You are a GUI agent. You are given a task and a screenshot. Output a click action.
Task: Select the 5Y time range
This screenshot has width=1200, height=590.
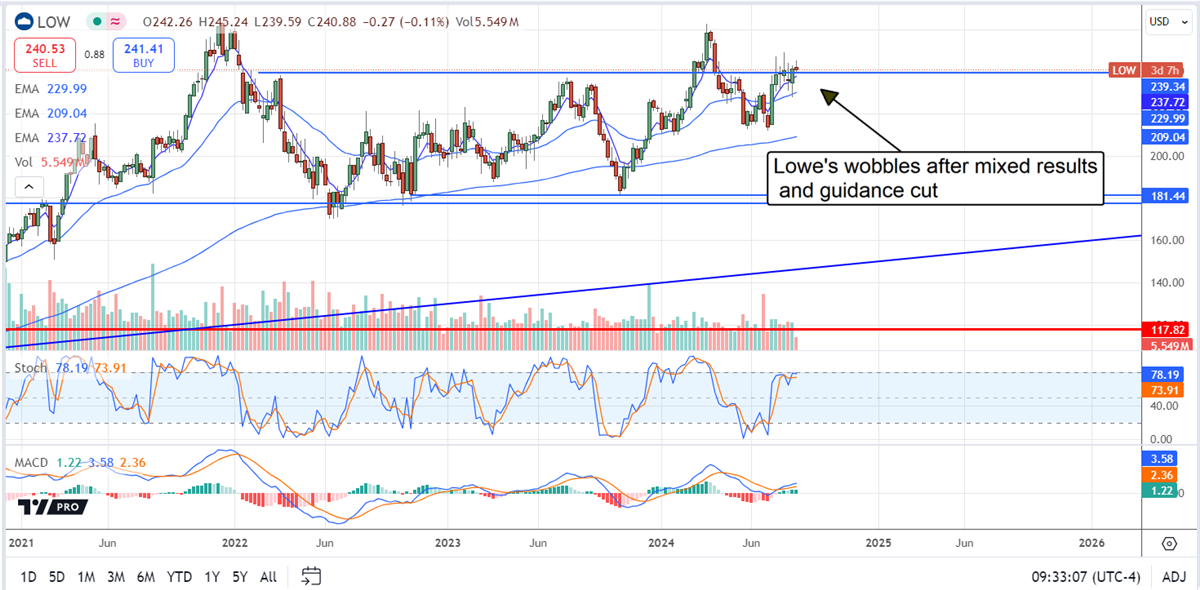point(240,576)
